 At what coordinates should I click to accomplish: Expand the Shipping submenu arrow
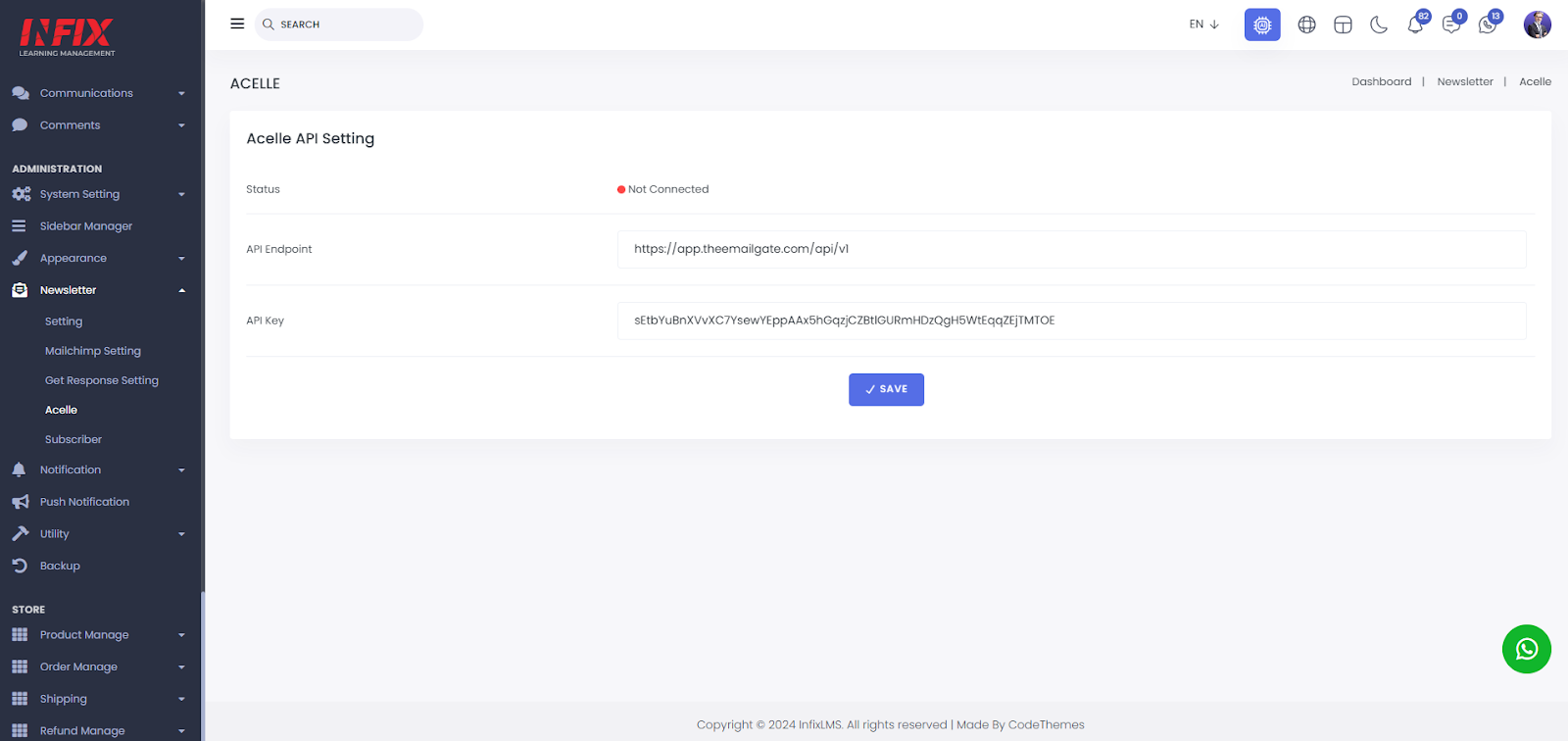pyautogui.click(x=181, y=699)
